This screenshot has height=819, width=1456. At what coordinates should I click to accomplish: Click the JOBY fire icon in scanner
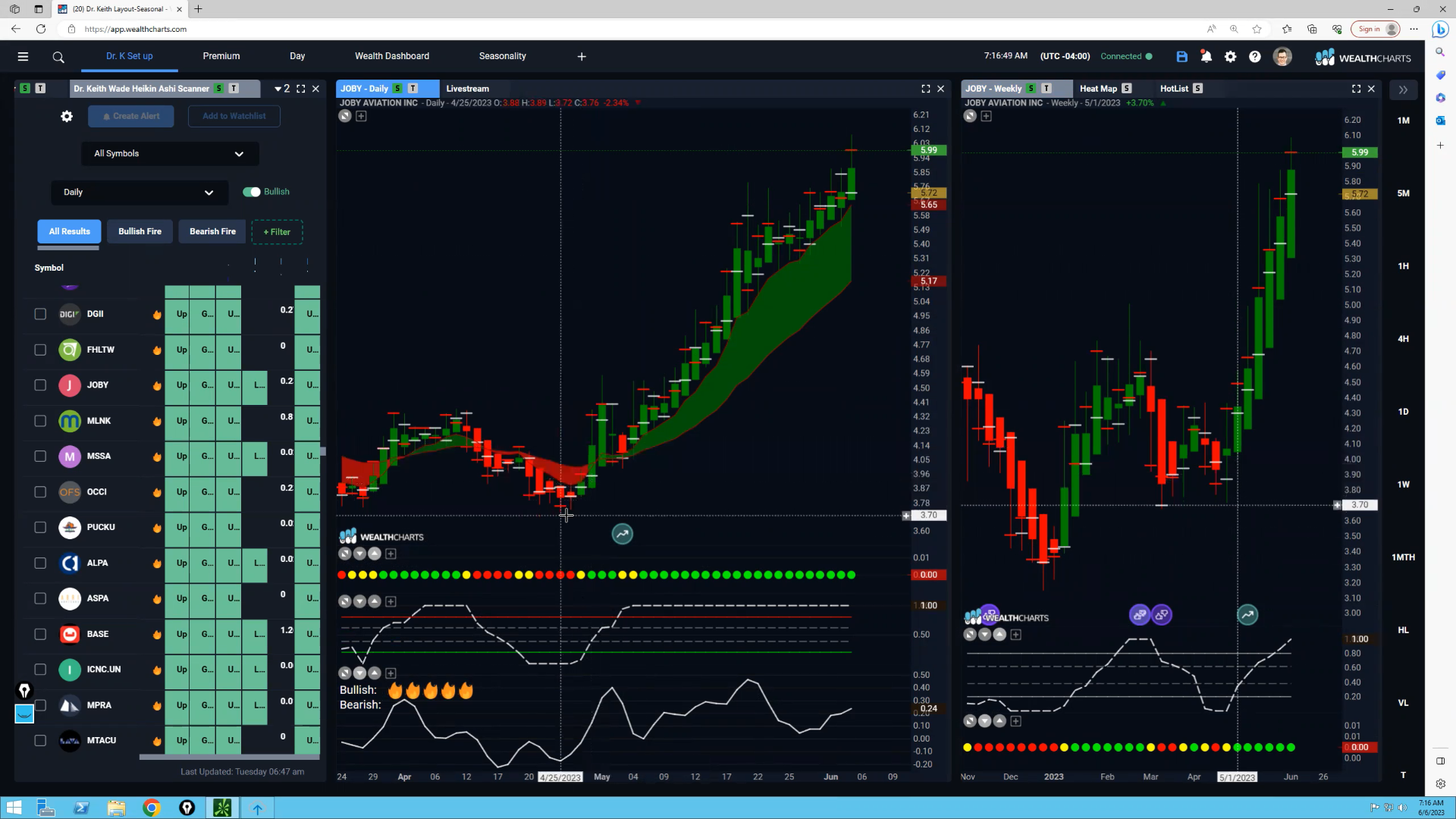157,385
